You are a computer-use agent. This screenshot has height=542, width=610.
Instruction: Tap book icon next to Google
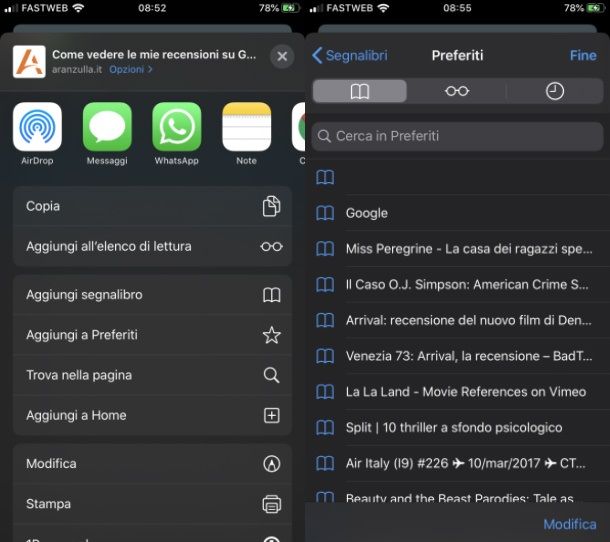[325, 213]
